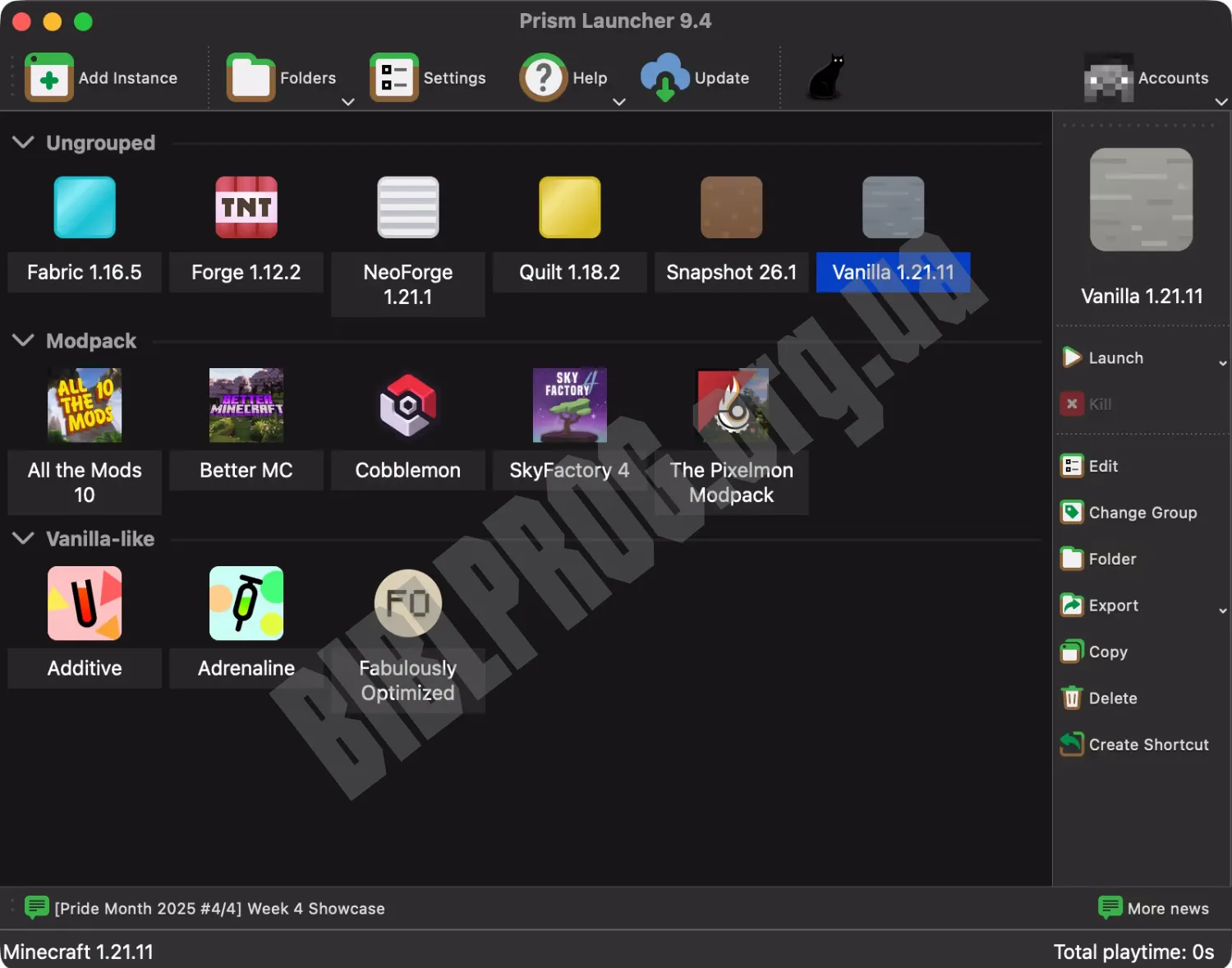Image resolution: width=1232 pixels, height=968 pixels.
Task: Open the Folders dropdown arrow
Action: click(x=348, y=102)
